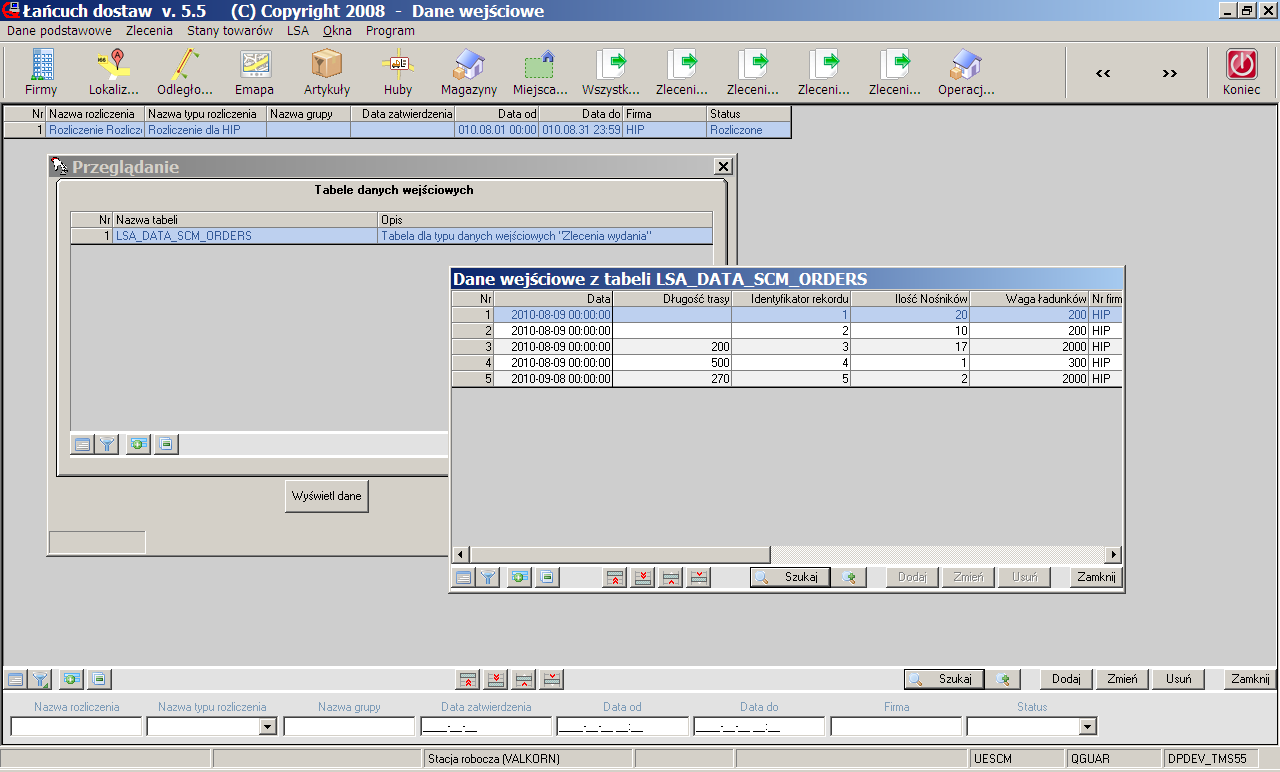Click magnifier-plus icon beside Szukaj in Dane wejściowe window
Image resolution: width=1280 pixels, height=772 pixels.
tap(849, 577)
